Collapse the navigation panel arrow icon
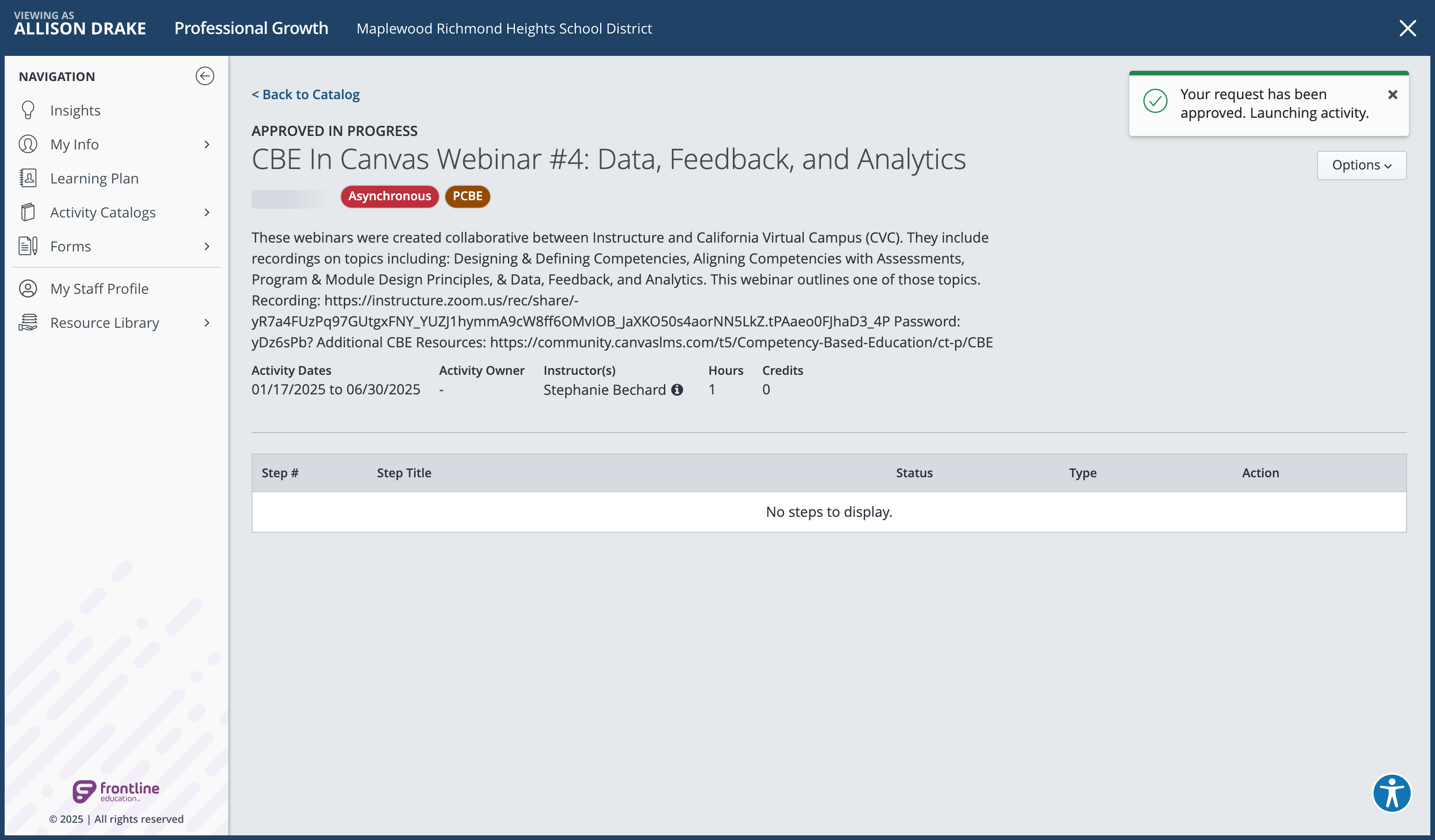 205,76
